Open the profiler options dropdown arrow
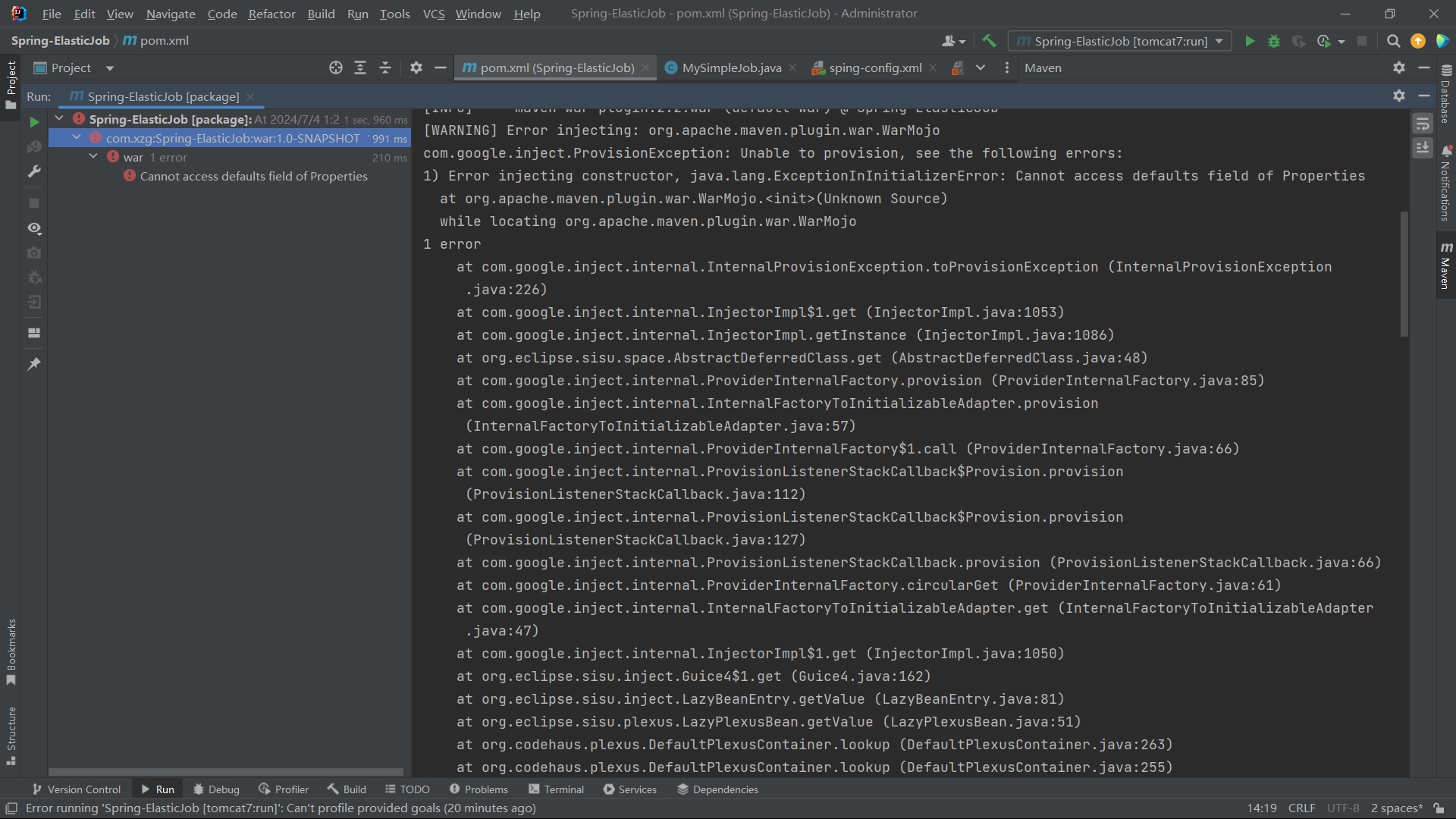The width and height of the screenshot is (1456, 819). point(1341,42)
